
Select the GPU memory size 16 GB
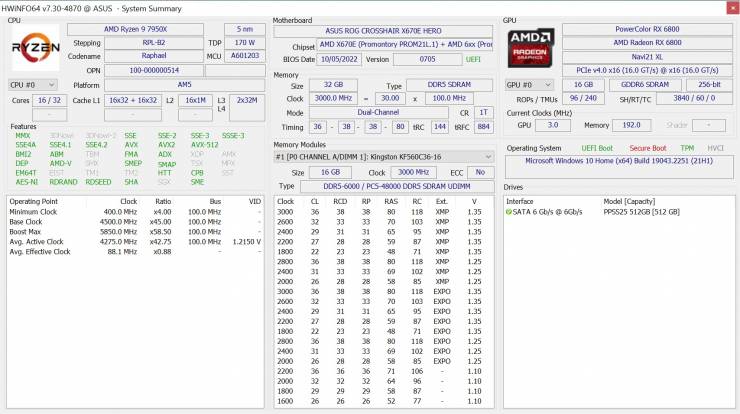(583, 85)
